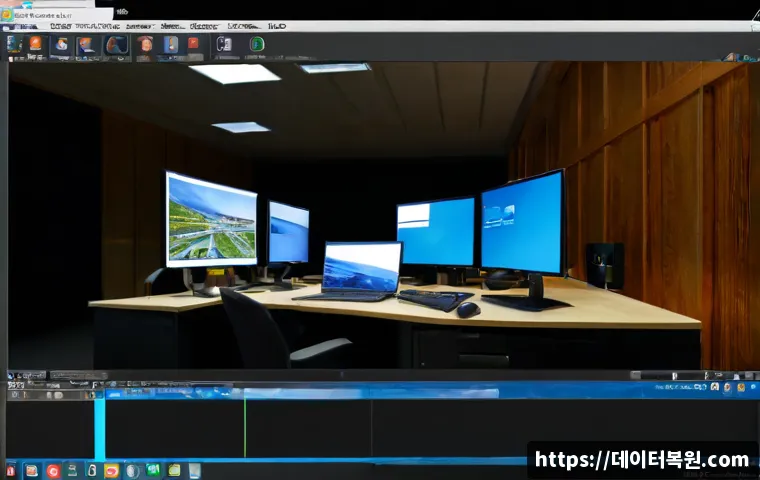Click the cyan playhead bar on the timeline

click(100, 429)
